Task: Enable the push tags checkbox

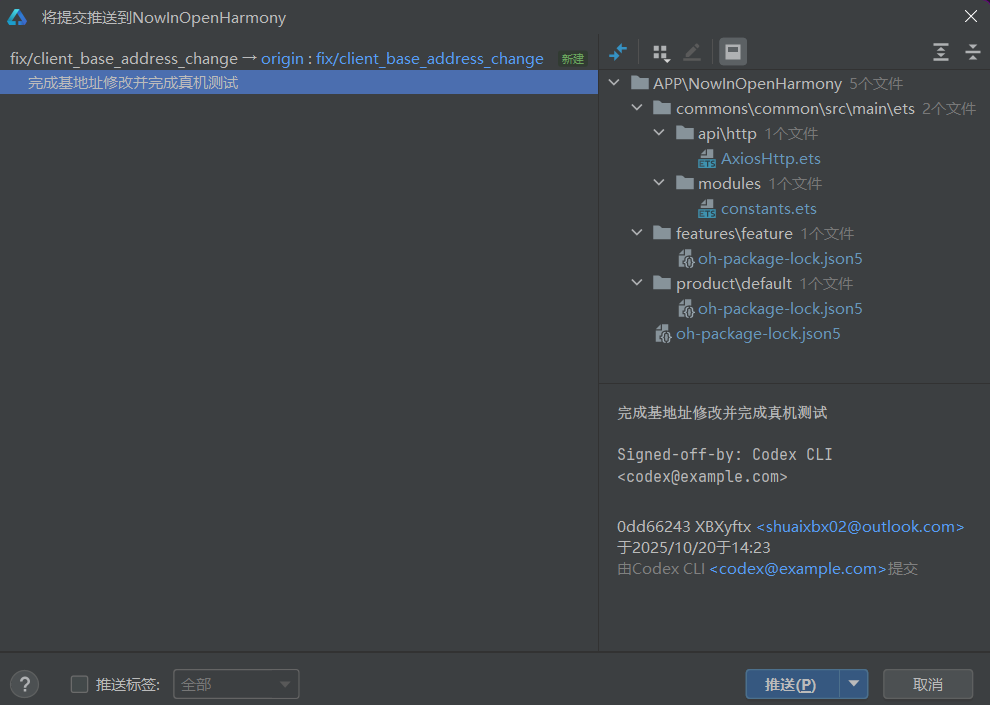Action: tap(80, 684)
